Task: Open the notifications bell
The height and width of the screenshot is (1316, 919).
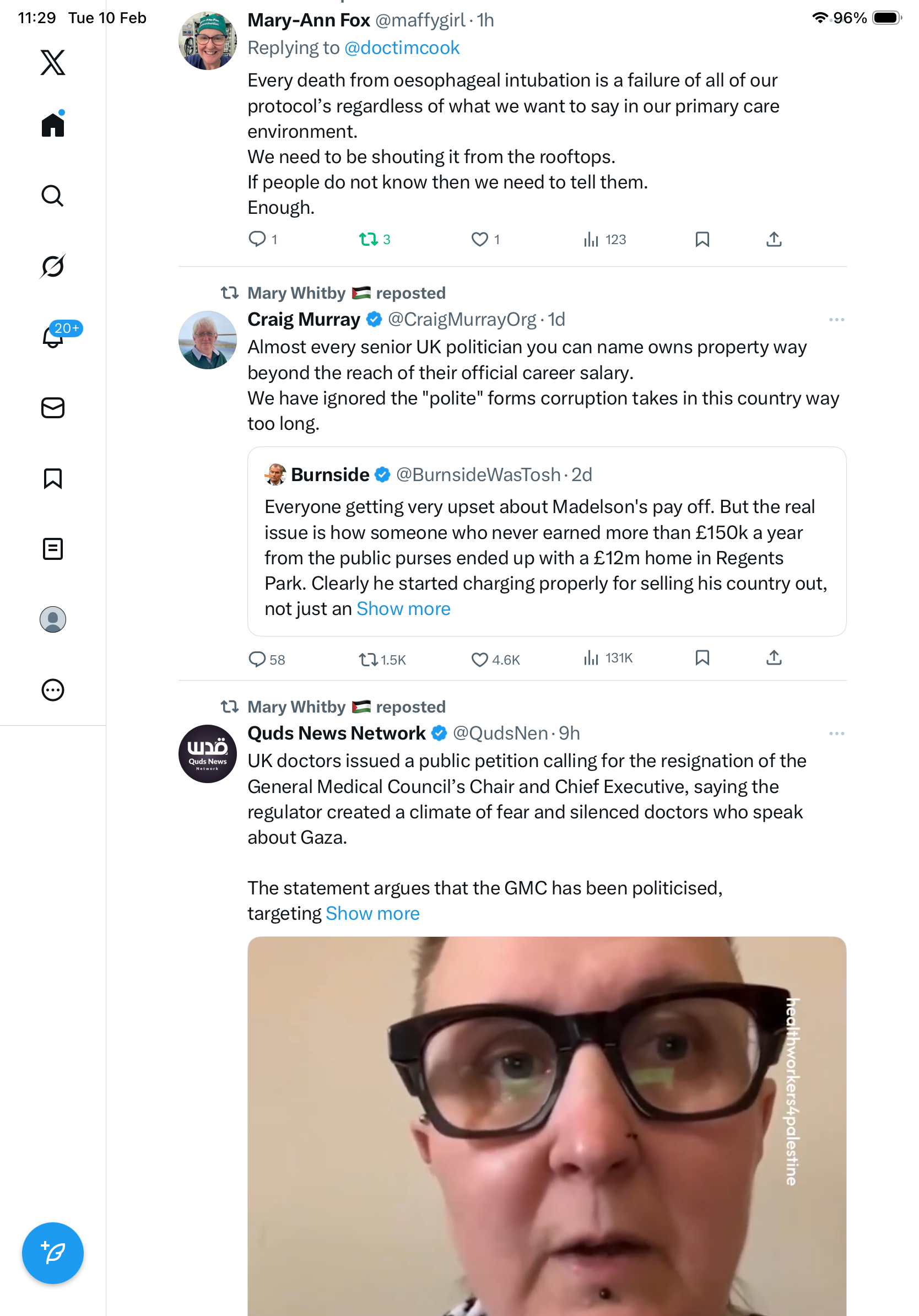Action: (53, 337)
